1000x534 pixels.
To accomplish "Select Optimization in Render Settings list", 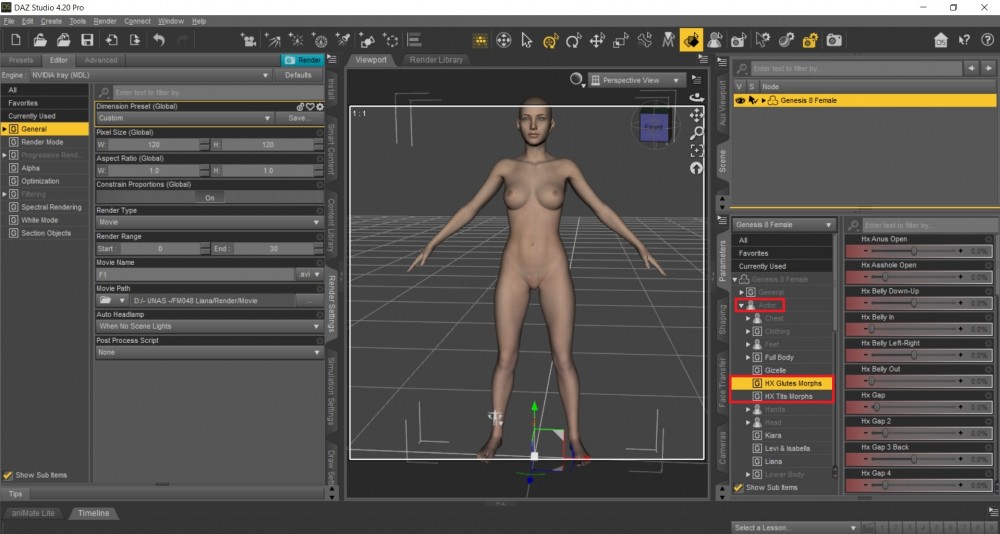I will (x=40, y=181).
